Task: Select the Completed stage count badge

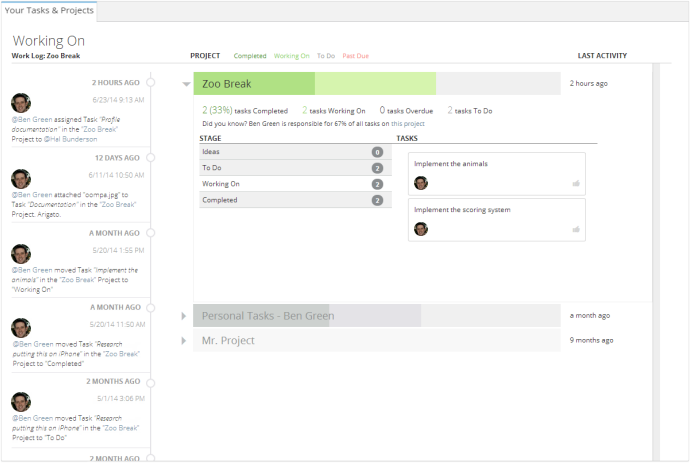Action: point(377,201)
